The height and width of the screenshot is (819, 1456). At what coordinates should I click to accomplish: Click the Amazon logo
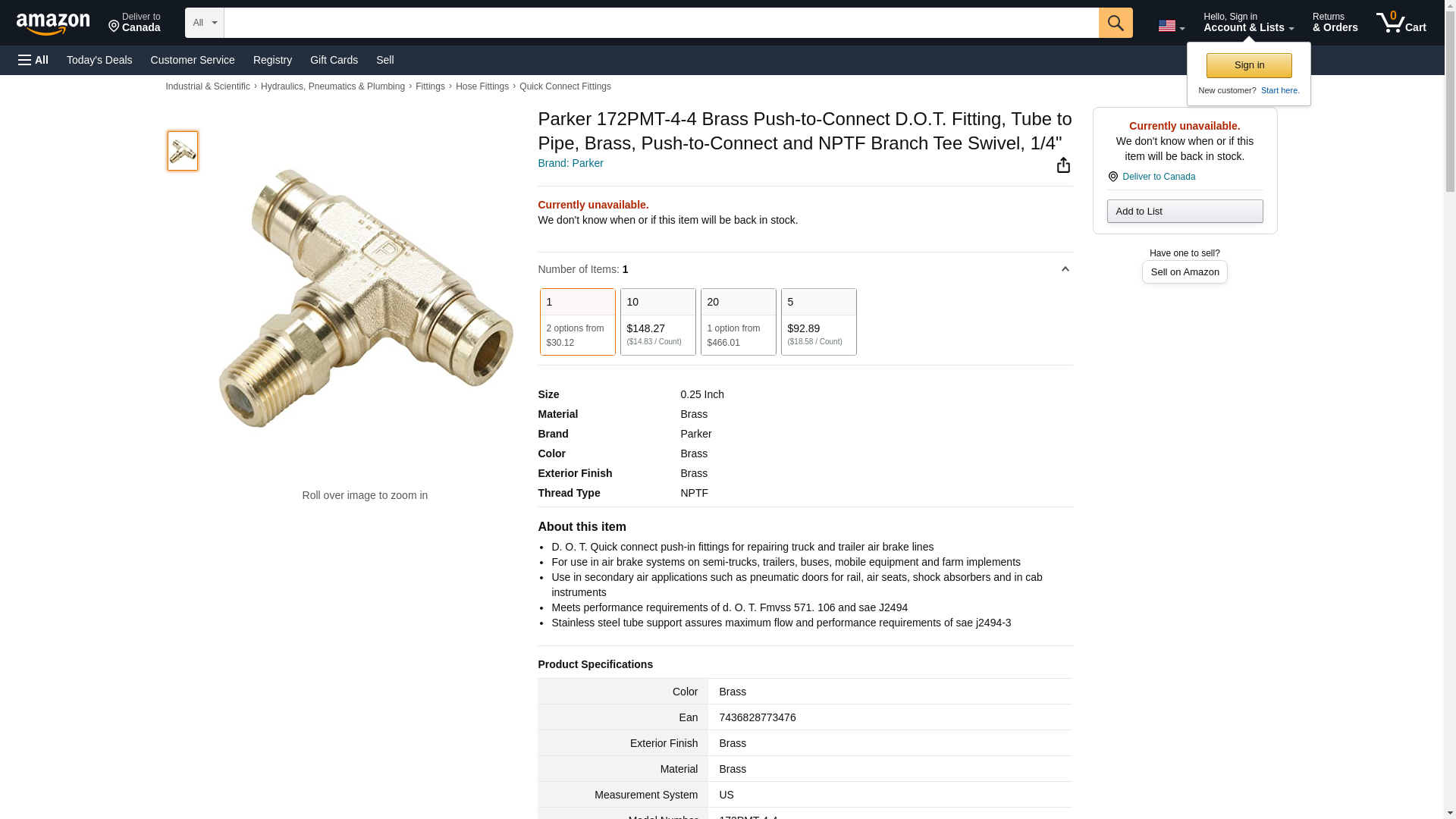(53, 24)
